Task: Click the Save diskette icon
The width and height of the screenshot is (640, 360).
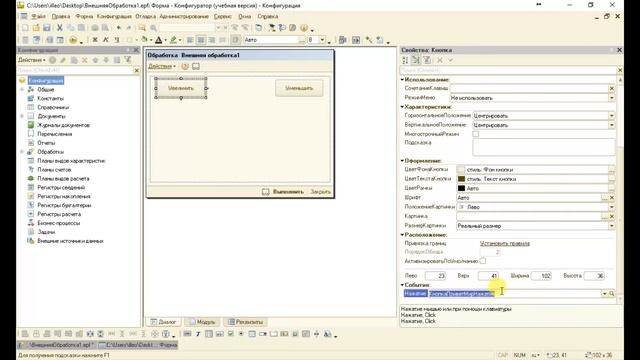Action: 47,28
